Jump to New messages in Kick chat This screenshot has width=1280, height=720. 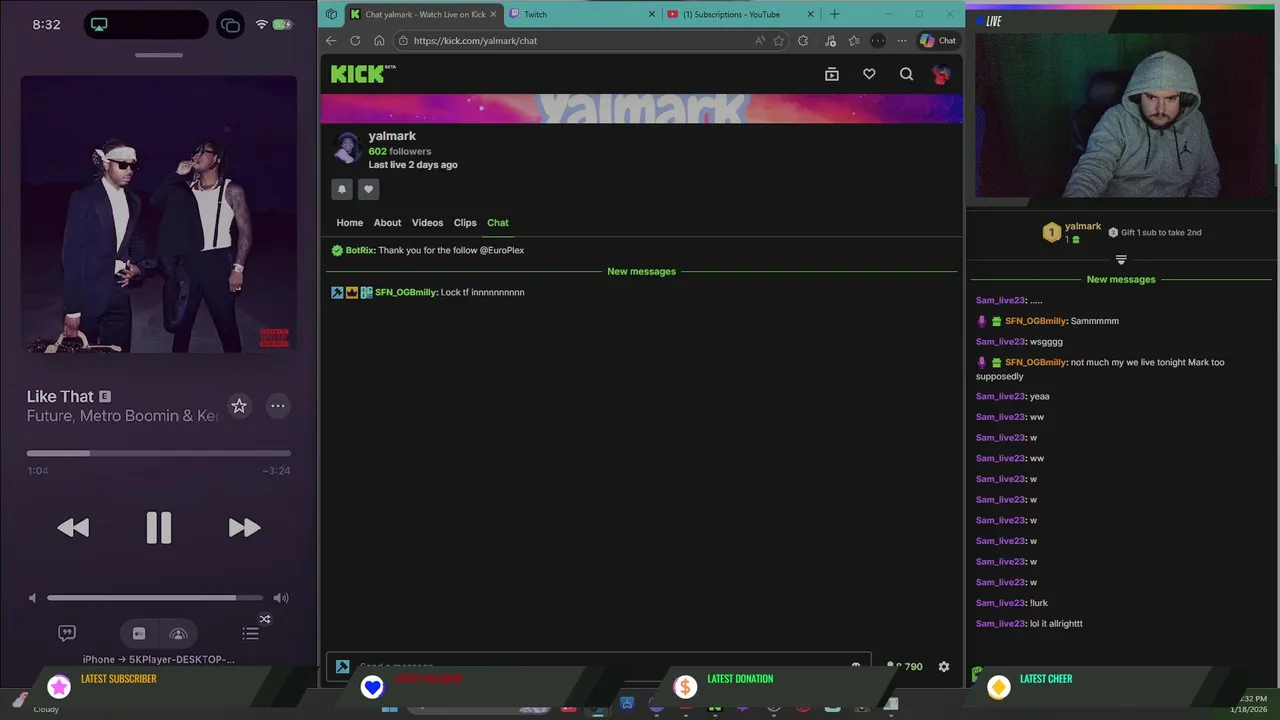pos(642,272)
